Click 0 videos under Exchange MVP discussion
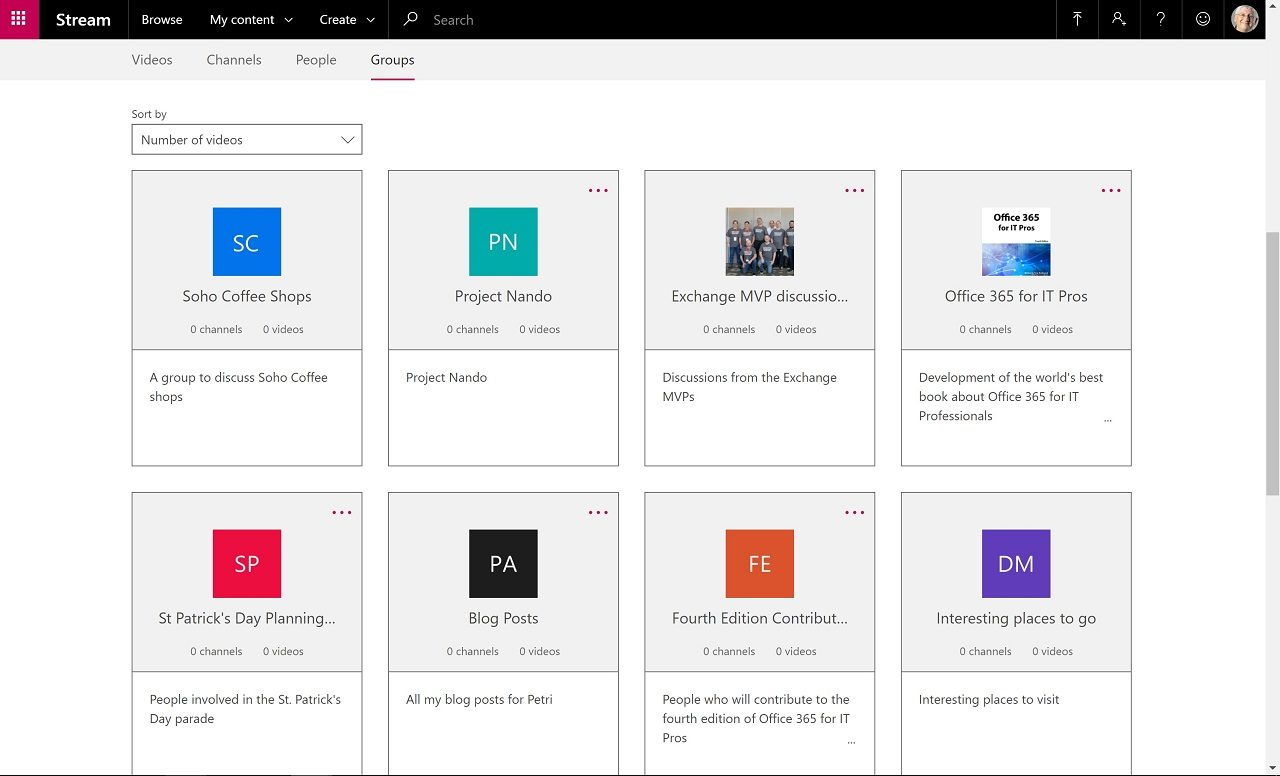1280x776 pixels. tap(796, 329)
